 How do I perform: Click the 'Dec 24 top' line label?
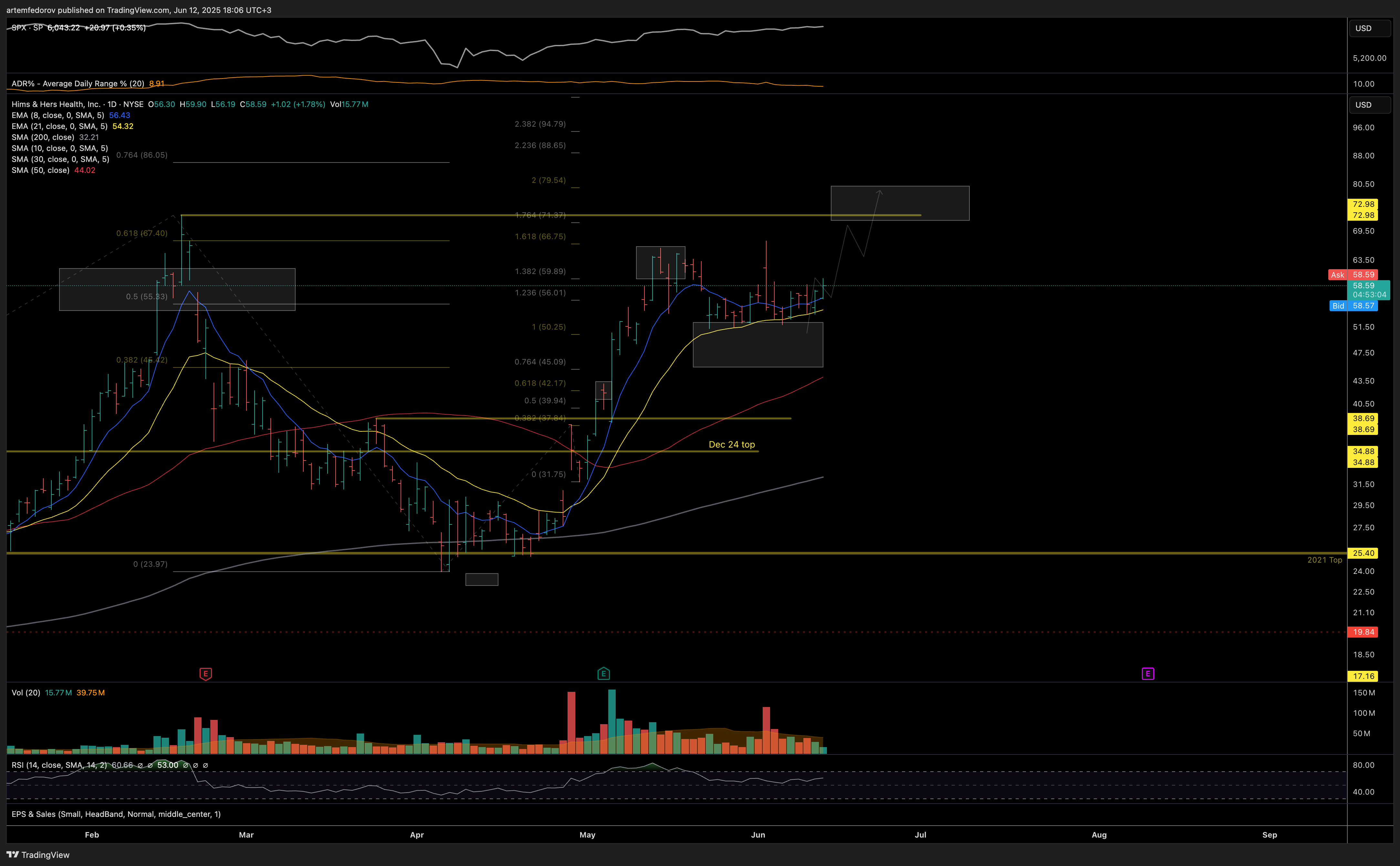[x=732, y=444]
